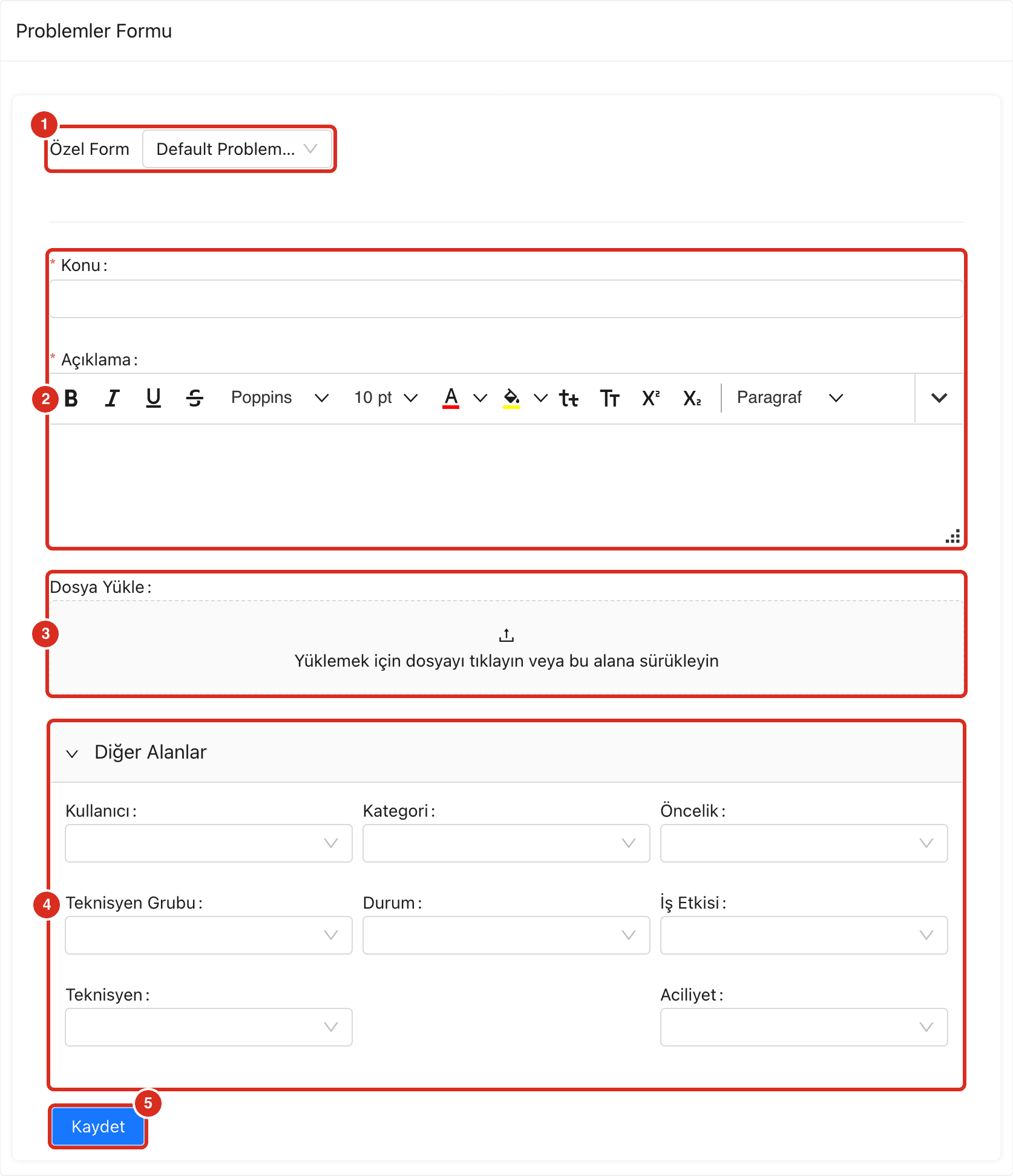Open Özel Form Default Problem dropdown
This screenshot has width=1013, height=1176.
pyautogui.click(x=237, y=149)
